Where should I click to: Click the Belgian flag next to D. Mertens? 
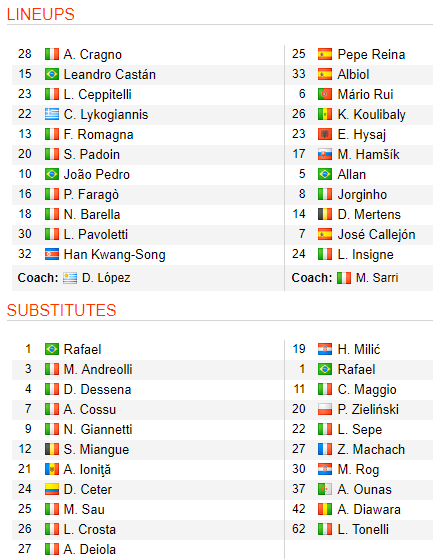325,214
